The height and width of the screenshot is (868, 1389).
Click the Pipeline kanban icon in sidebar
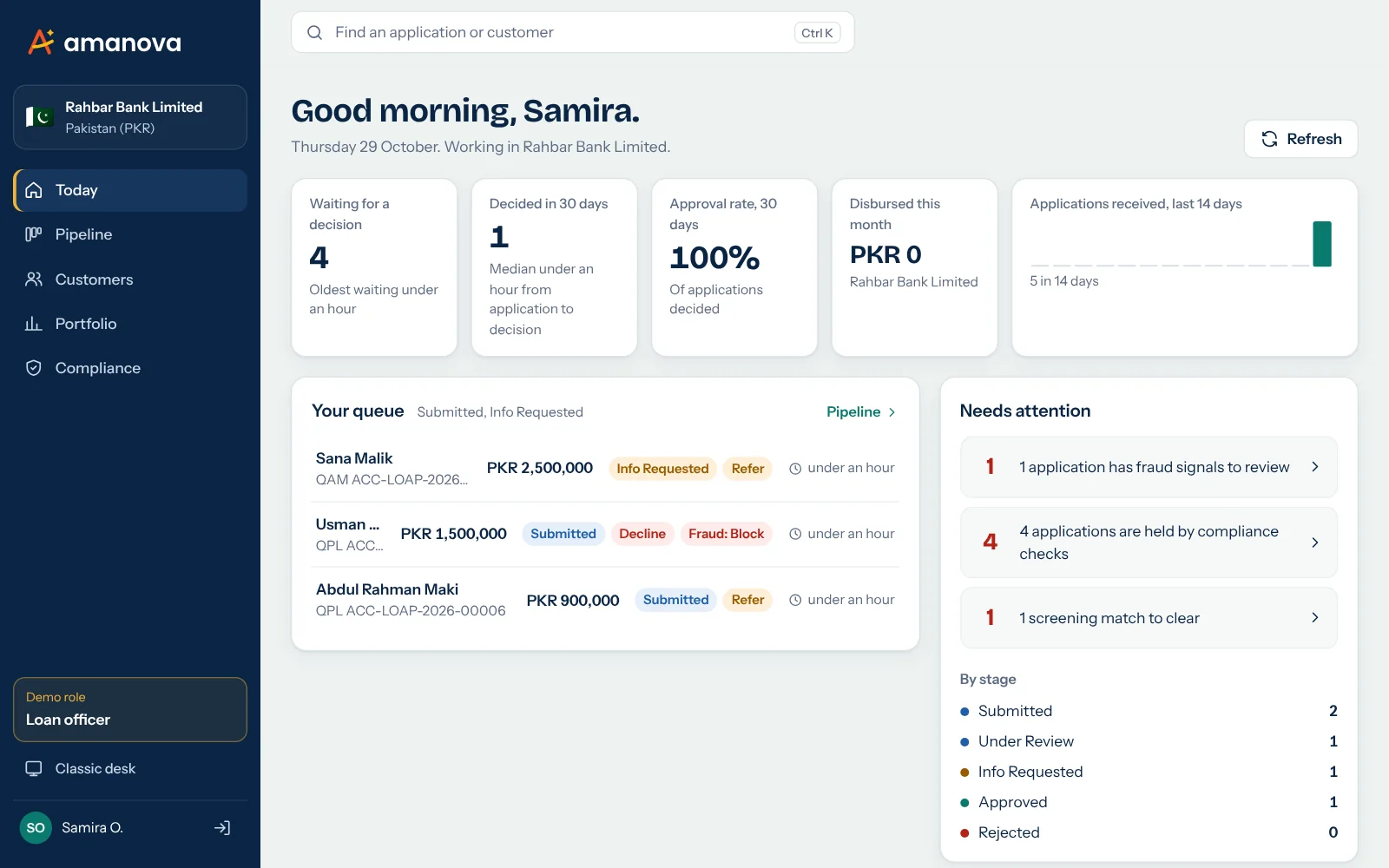34,234
